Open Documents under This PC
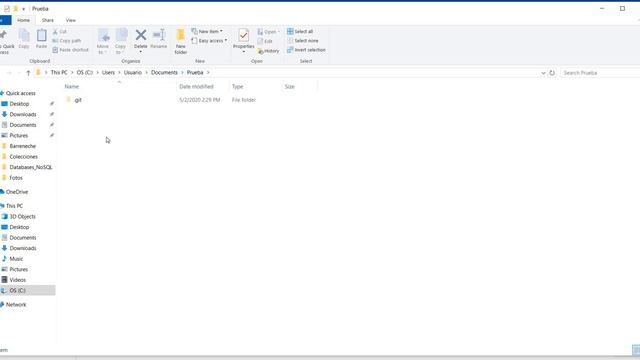 coord(23,238)
